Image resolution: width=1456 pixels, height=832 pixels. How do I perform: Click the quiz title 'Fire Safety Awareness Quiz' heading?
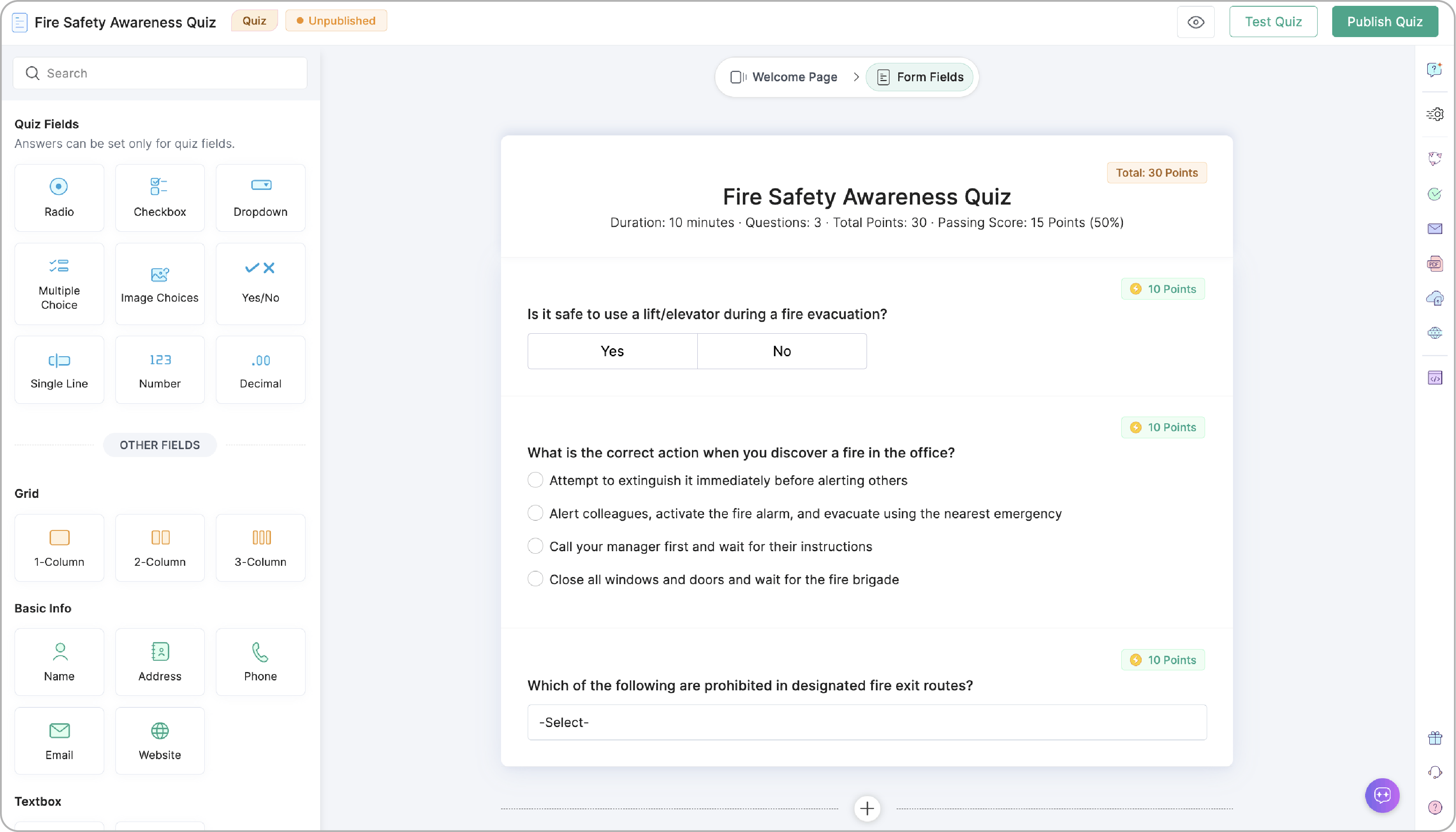click(x=867, y=197)
